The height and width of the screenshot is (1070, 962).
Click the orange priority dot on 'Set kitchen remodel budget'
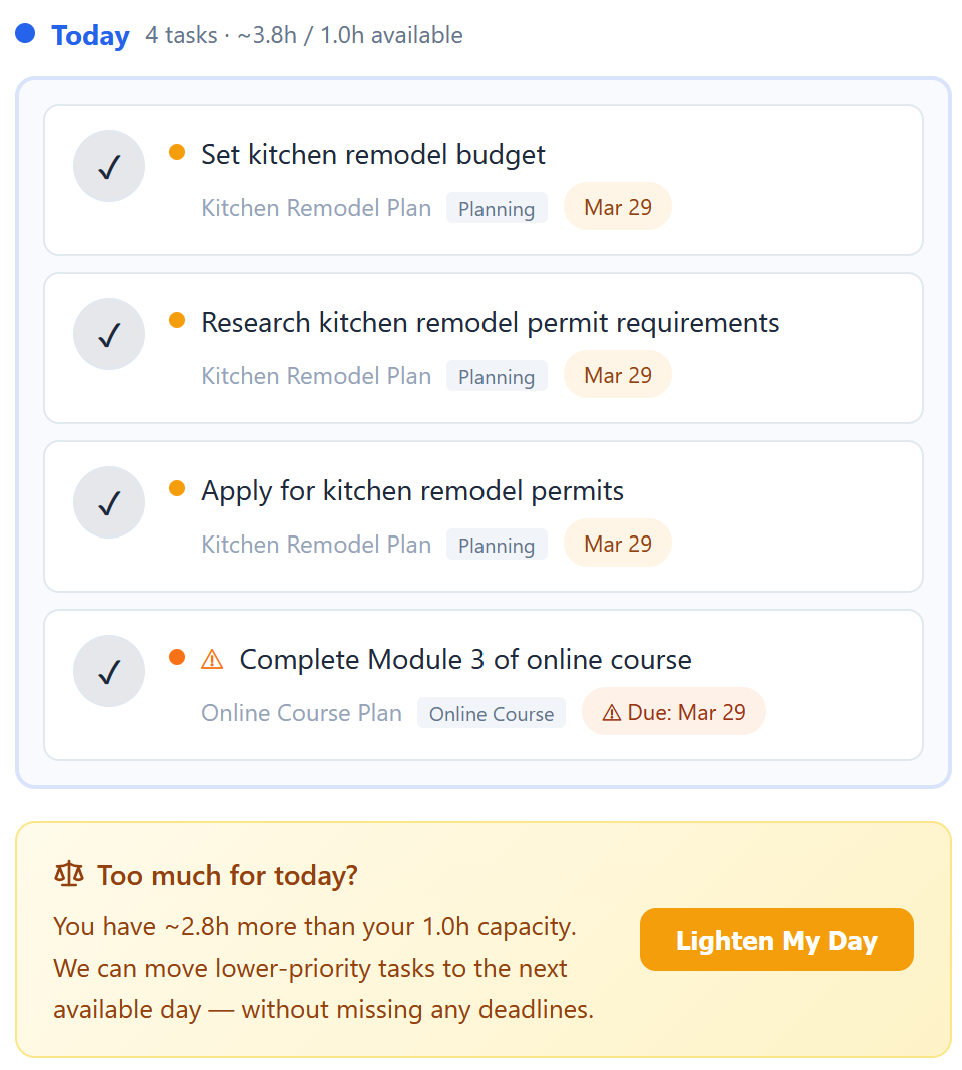(177, 151)
